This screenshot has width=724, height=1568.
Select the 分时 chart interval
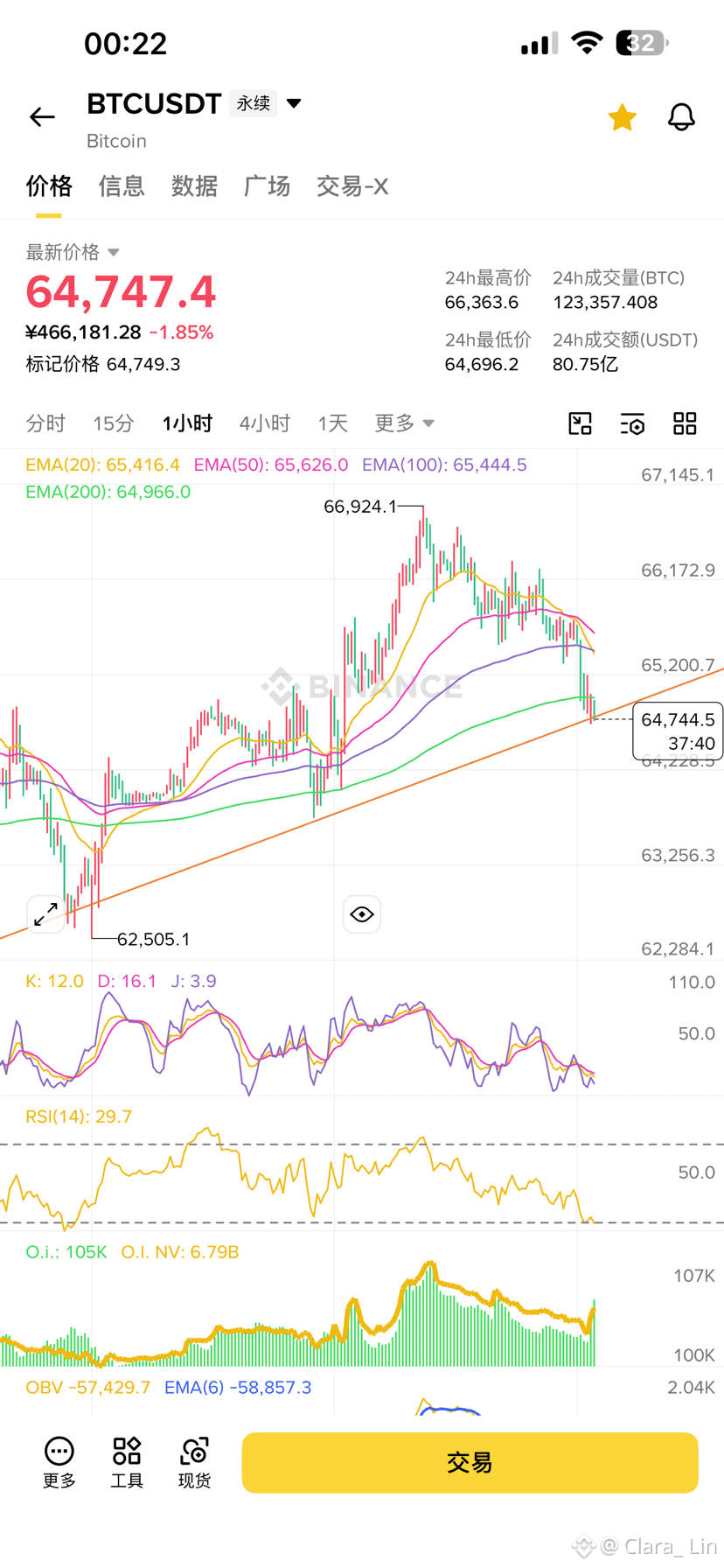tap(45, 423)
